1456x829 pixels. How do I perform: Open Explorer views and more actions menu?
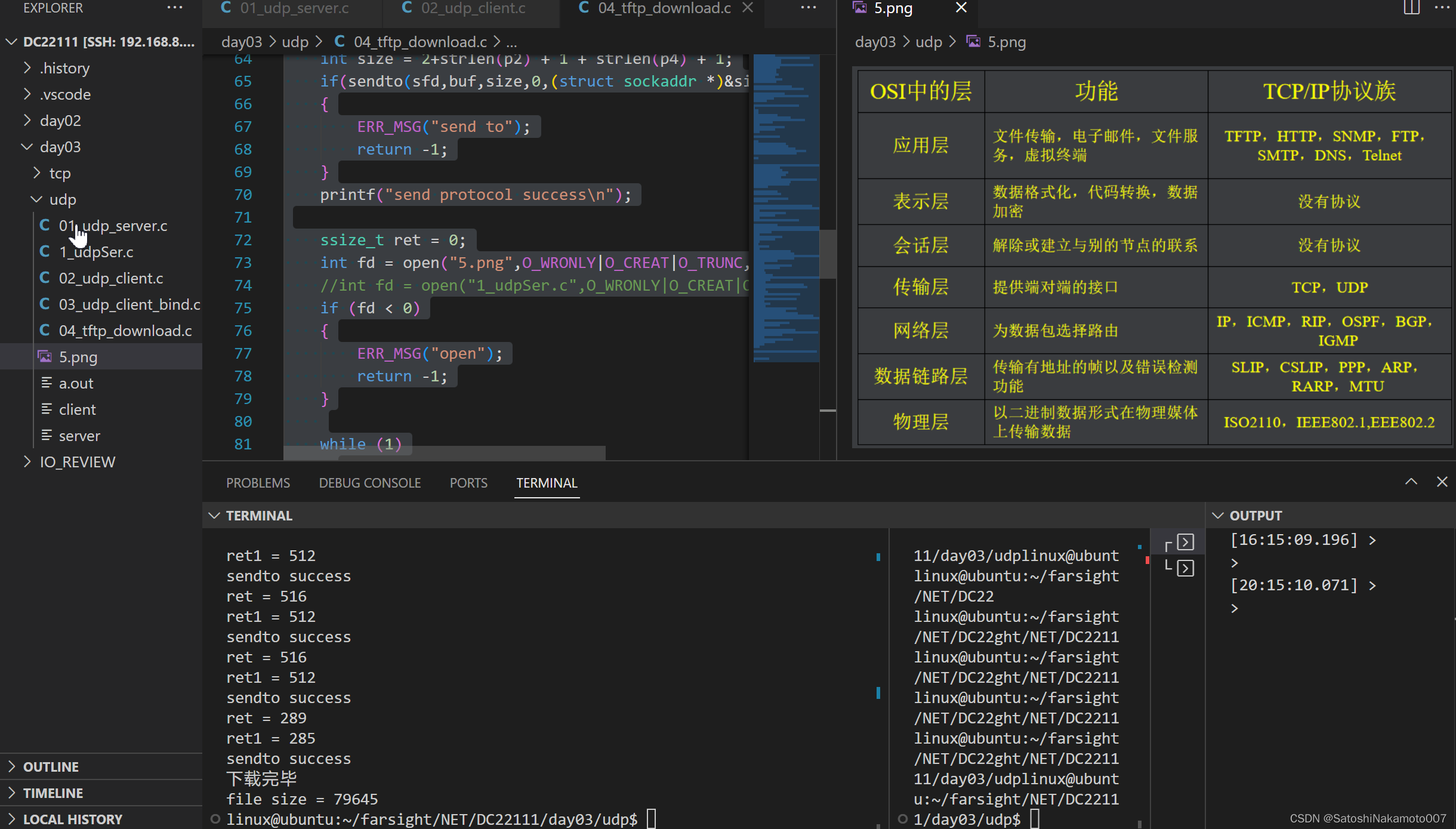click(175, 8)
